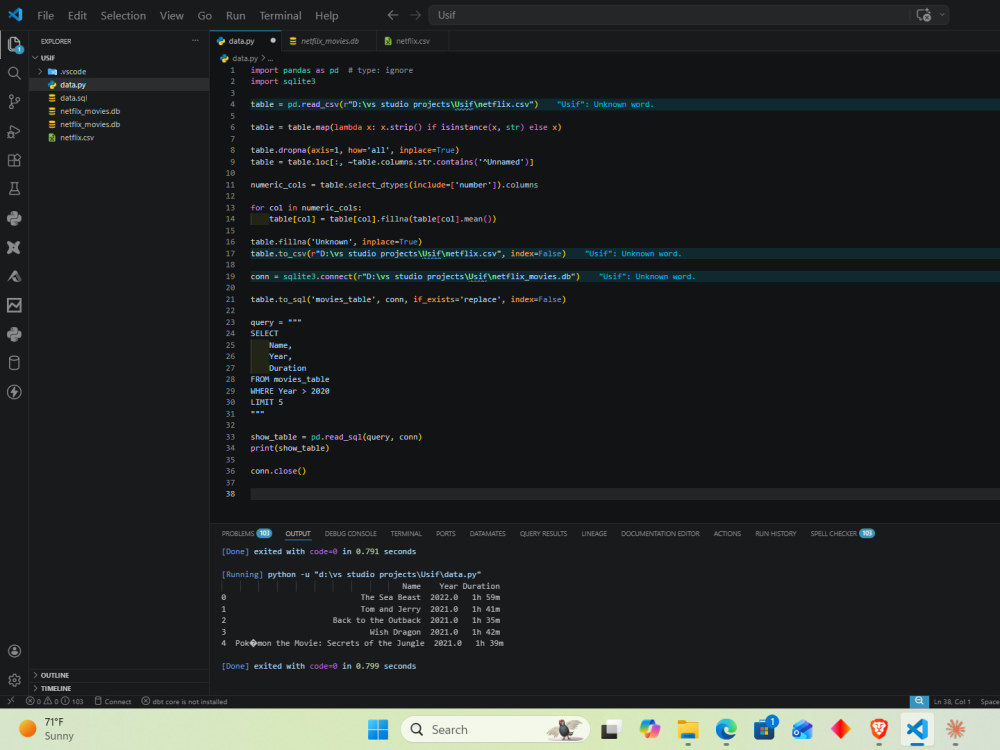Click Connect in the status bar
Viewport: 1000px width, 750px height.
[x=113, y=701]
